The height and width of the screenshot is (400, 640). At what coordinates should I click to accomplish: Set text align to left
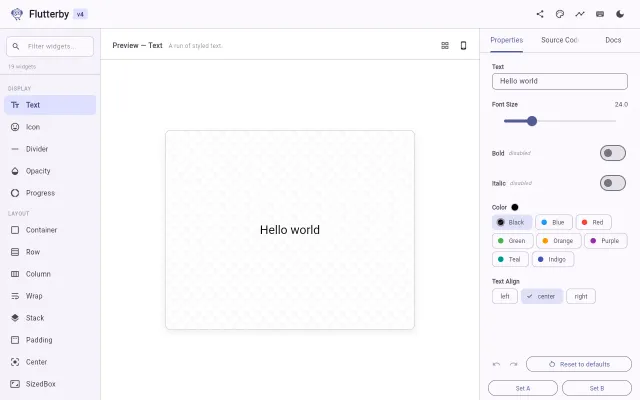[x=505, y=296]
